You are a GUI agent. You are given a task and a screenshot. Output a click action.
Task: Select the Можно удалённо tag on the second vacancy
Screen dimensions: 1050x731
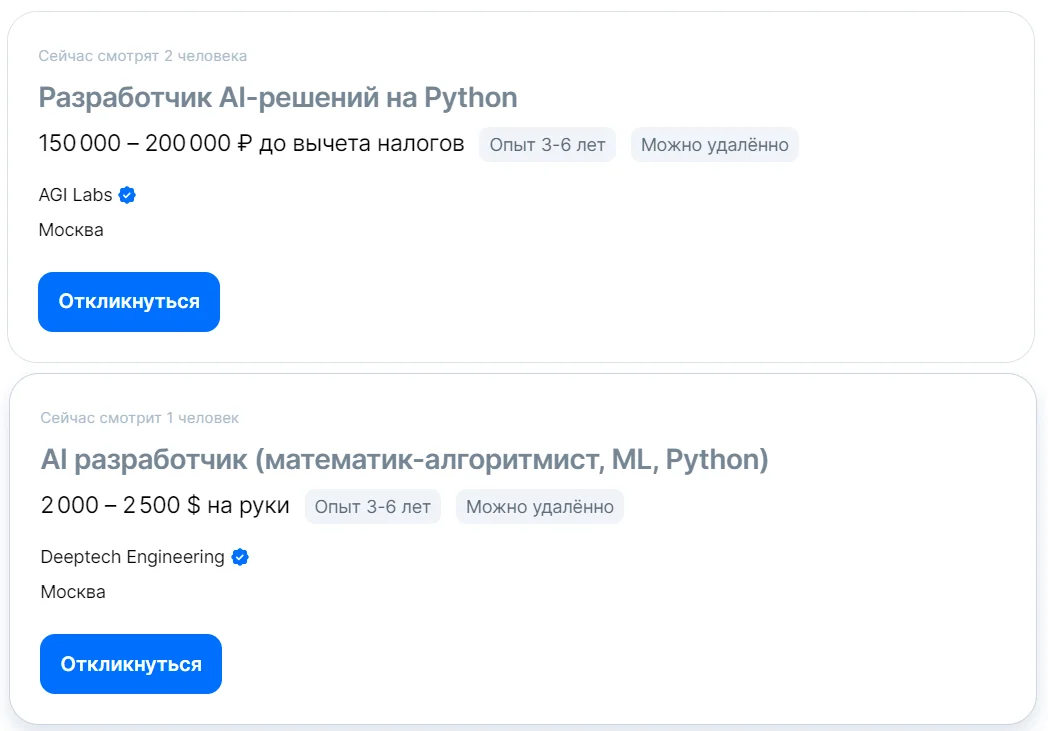click(540, 506)
